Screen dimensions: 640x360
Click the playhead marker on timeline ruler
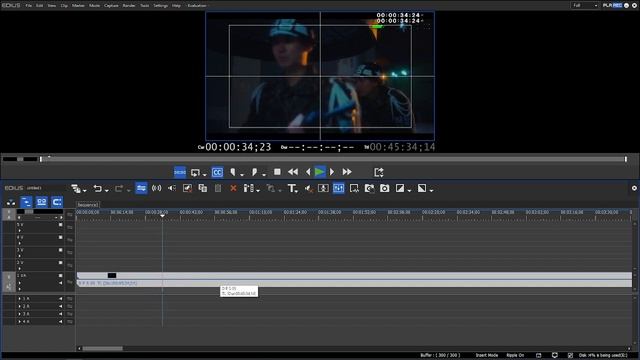tap(162, 216)
